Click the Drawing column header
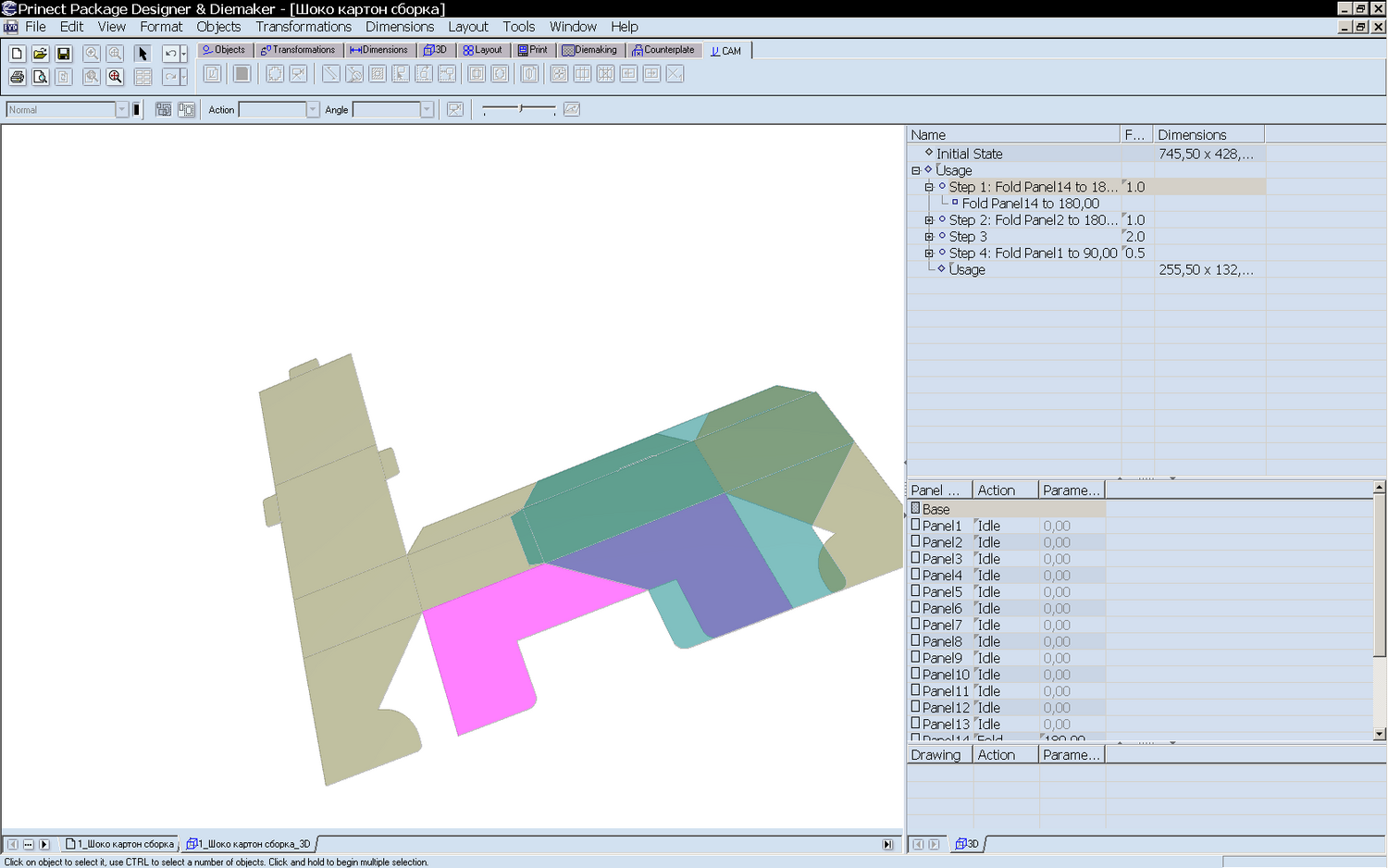Viewport: 1388px width, 868px height. pos(939,755)
